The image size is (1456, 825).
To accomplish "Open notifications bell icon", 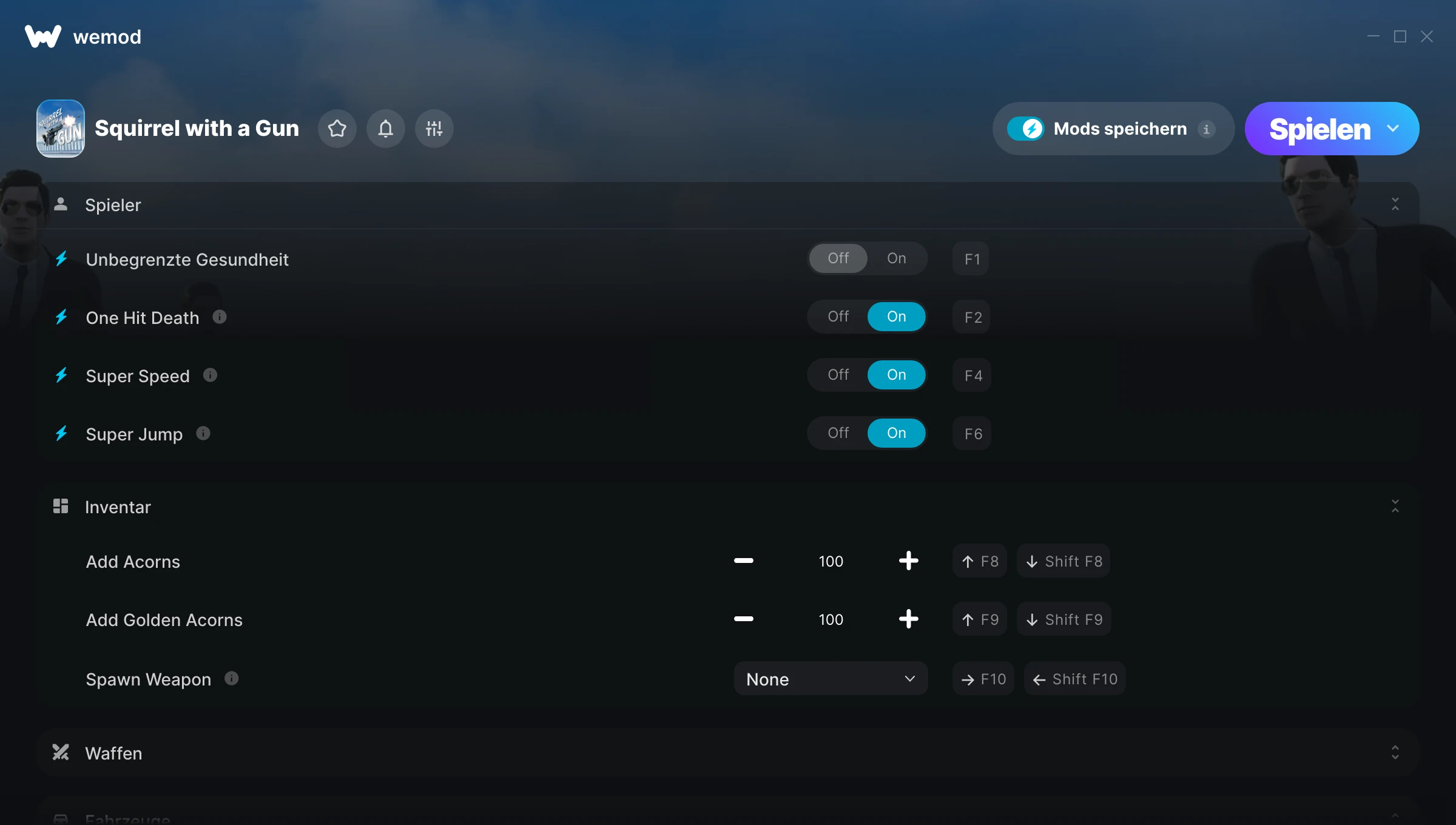I will [x=386, y=129].
